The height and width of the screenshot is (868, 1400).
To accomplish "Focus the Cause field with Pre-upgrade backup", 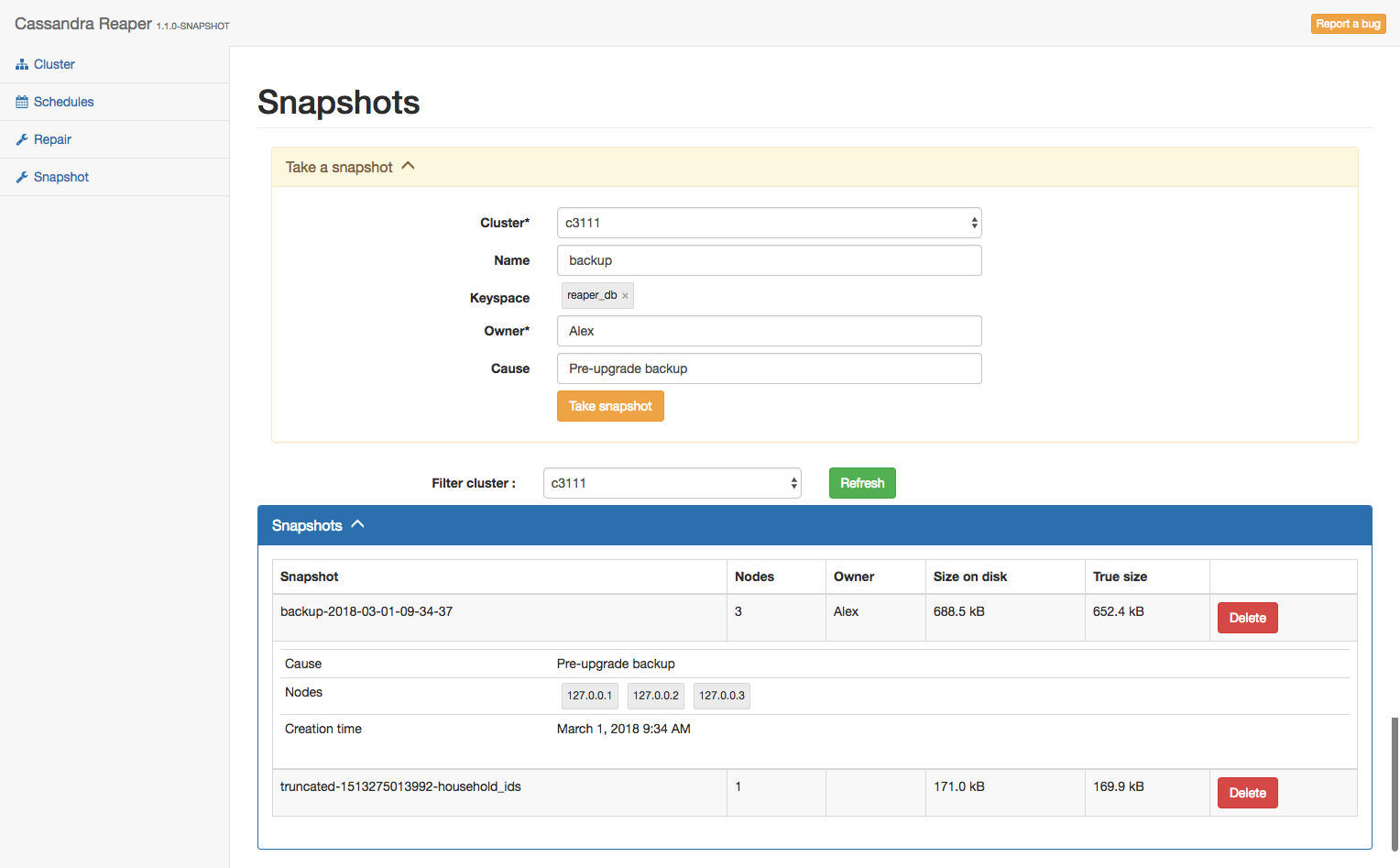I will (x=770, y=368).
